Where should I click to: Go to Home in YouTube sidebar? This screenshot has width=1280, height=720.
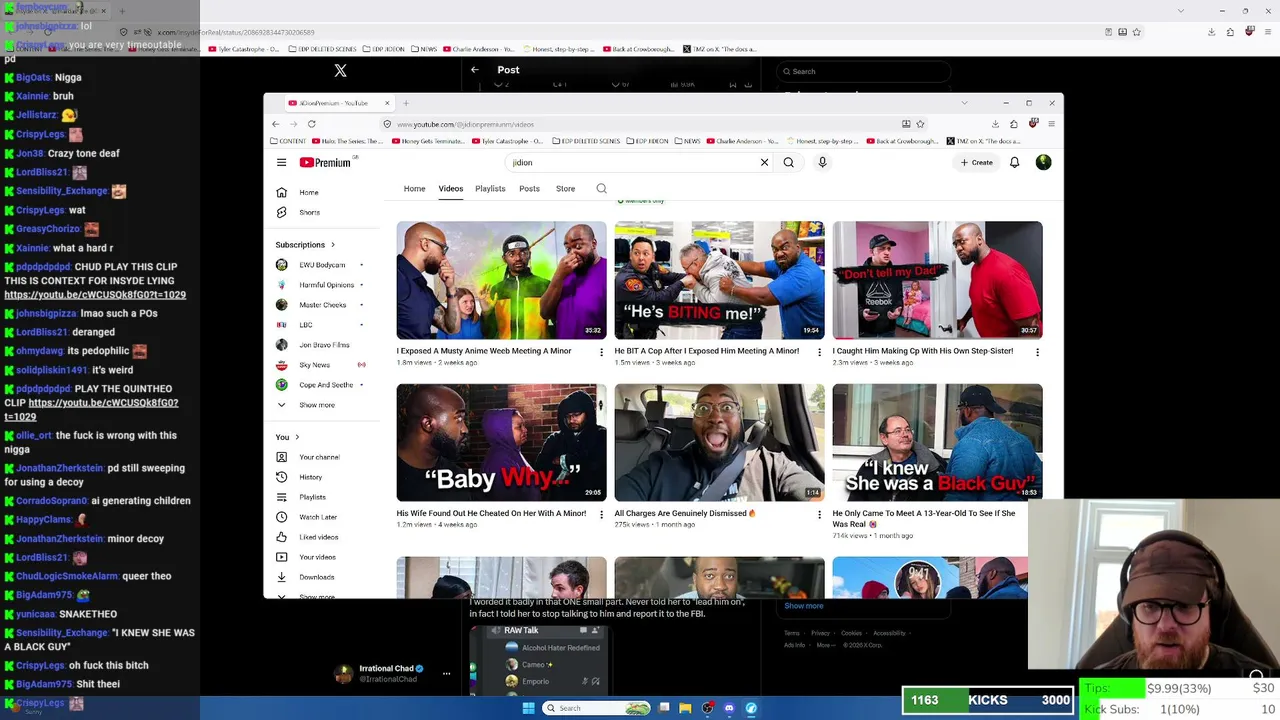point(308,192)
